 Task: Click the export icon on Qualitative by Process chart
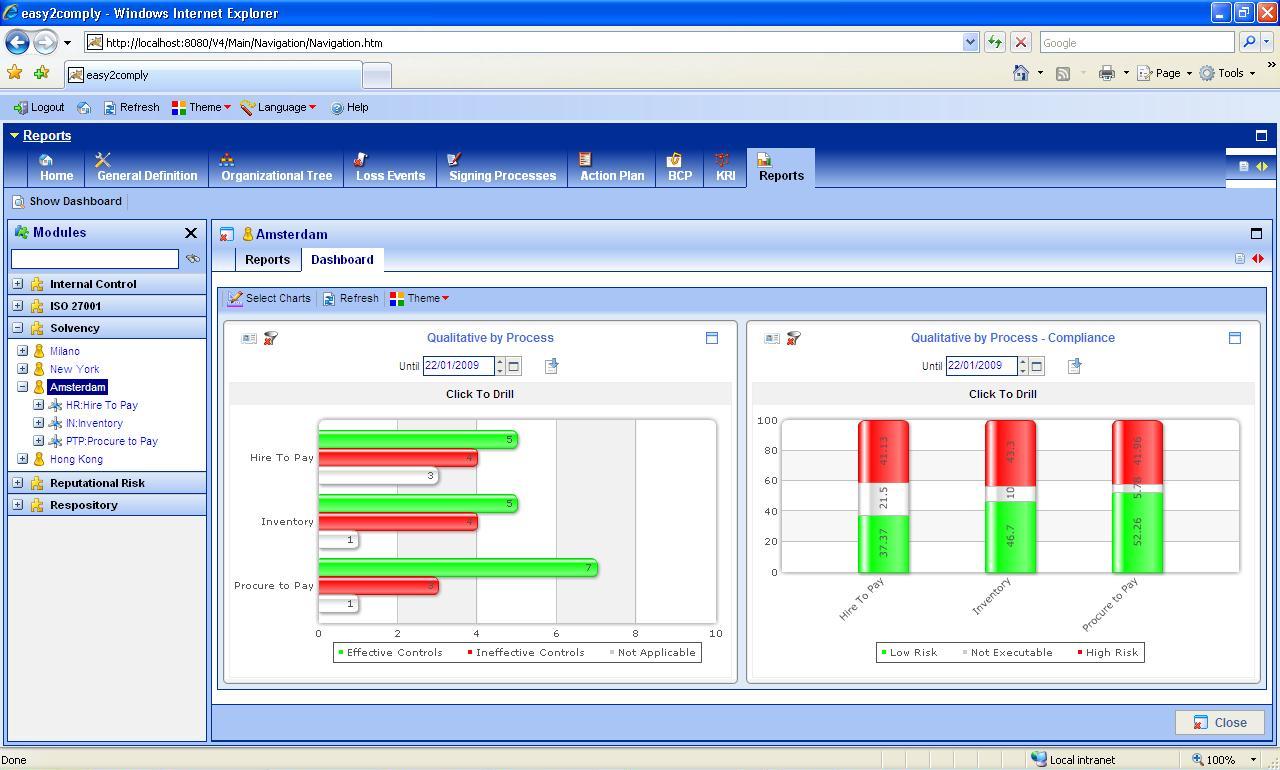[x=551, y=366]
